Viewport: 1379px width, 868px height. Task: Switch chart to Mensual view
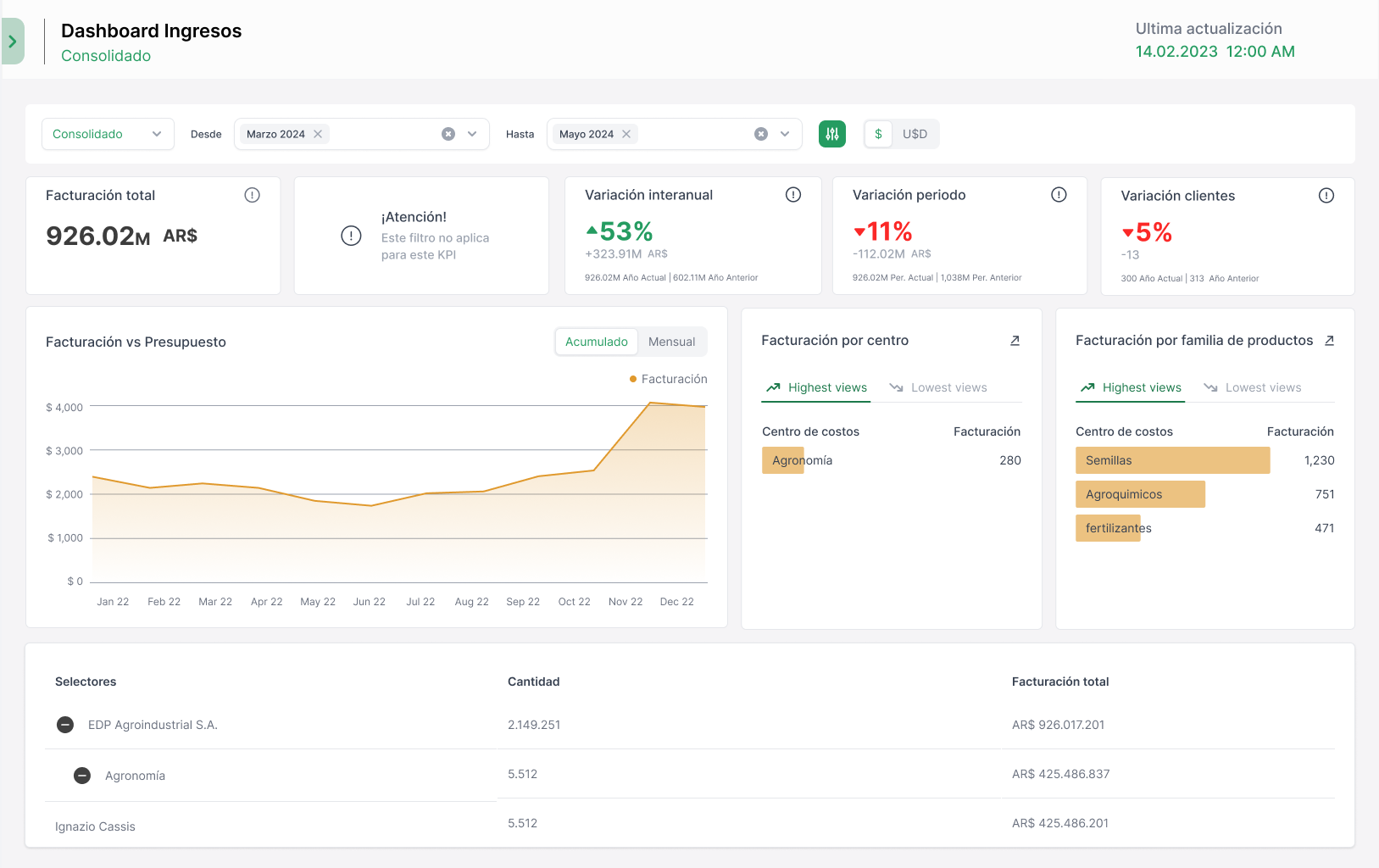(671, 342)
